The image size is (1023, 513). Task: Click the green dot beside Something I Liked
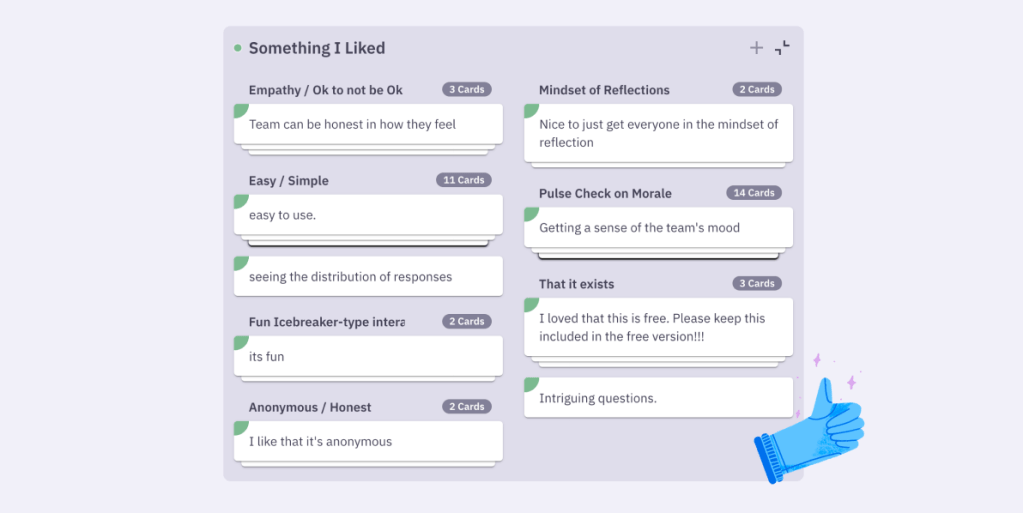237,48
